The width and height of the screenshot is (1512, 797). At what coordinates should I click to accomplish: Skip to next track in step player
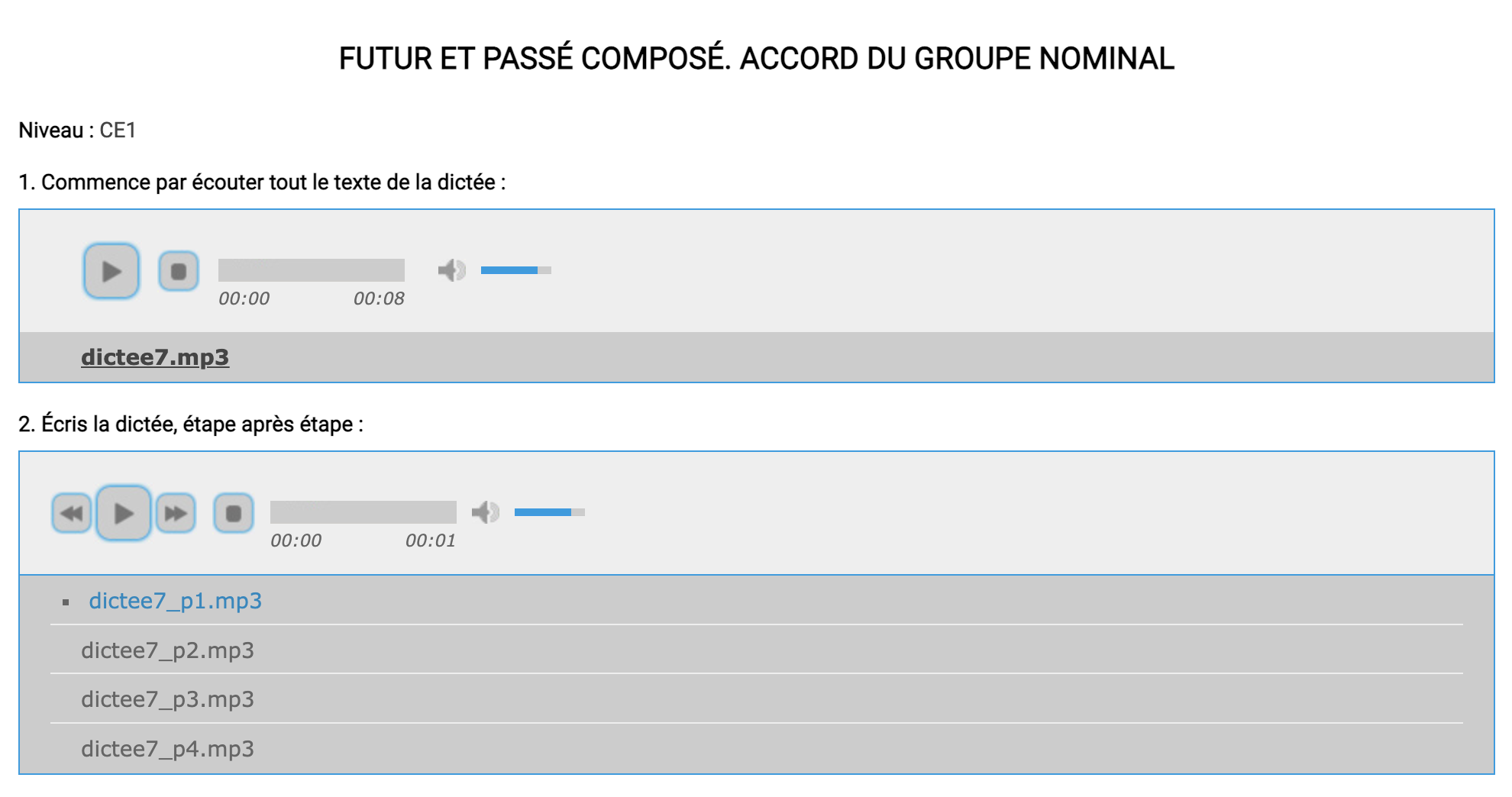click(176, 513)
